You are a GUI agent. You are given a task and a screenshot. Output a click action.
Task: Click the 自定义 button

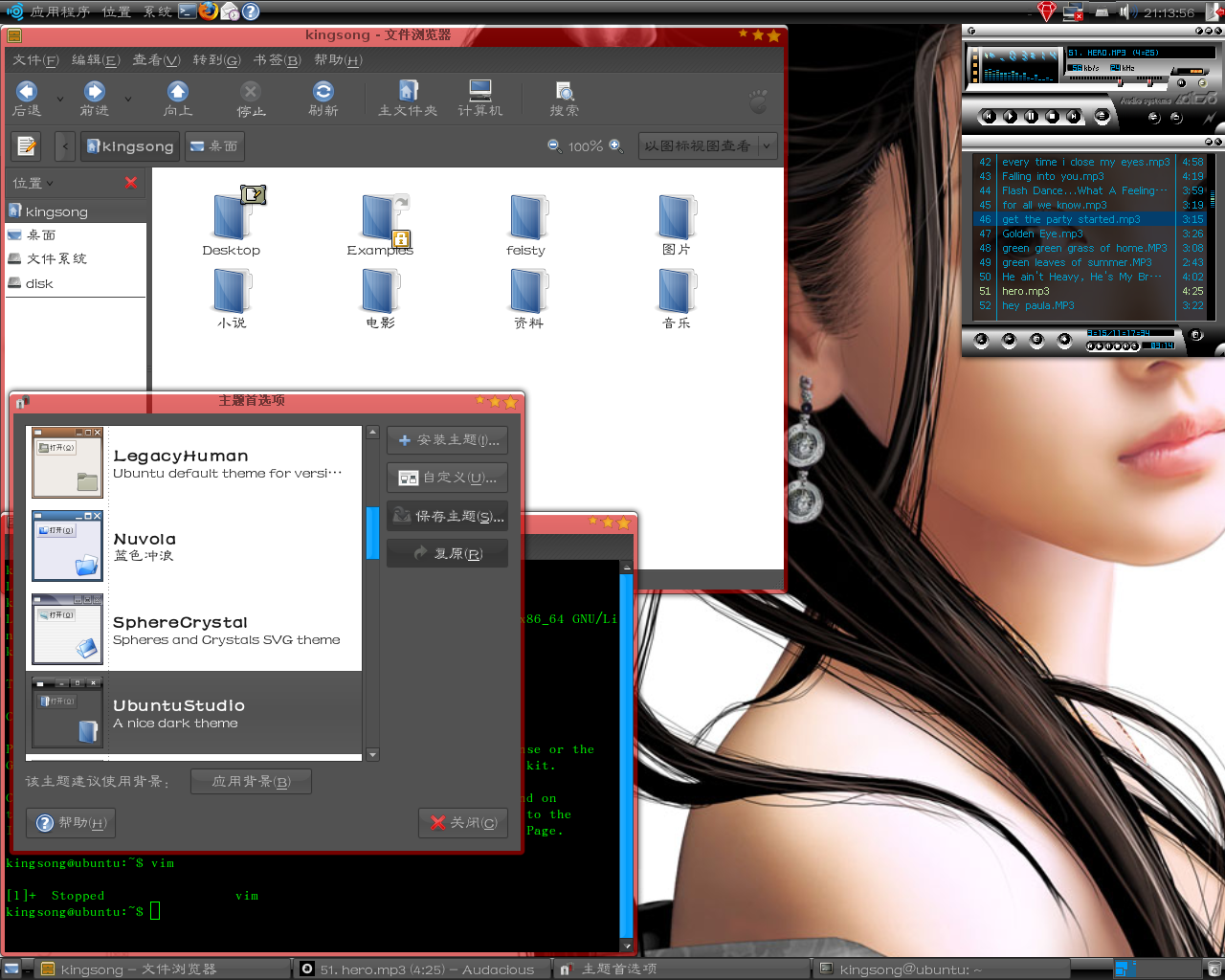pyautogui.click(x=447, y=478)
